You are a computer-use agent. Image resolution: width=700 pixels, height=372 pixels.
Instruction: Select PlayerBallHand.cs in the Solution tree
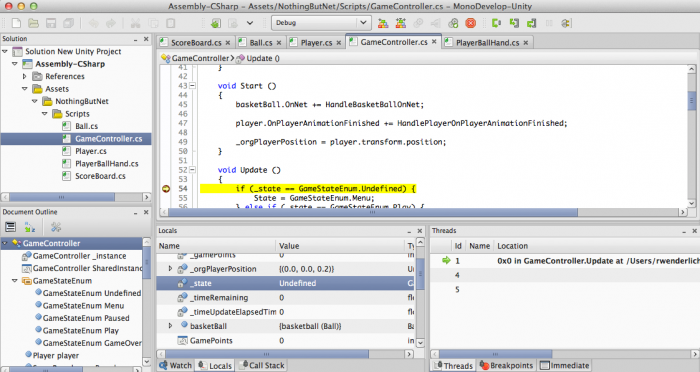100,163
